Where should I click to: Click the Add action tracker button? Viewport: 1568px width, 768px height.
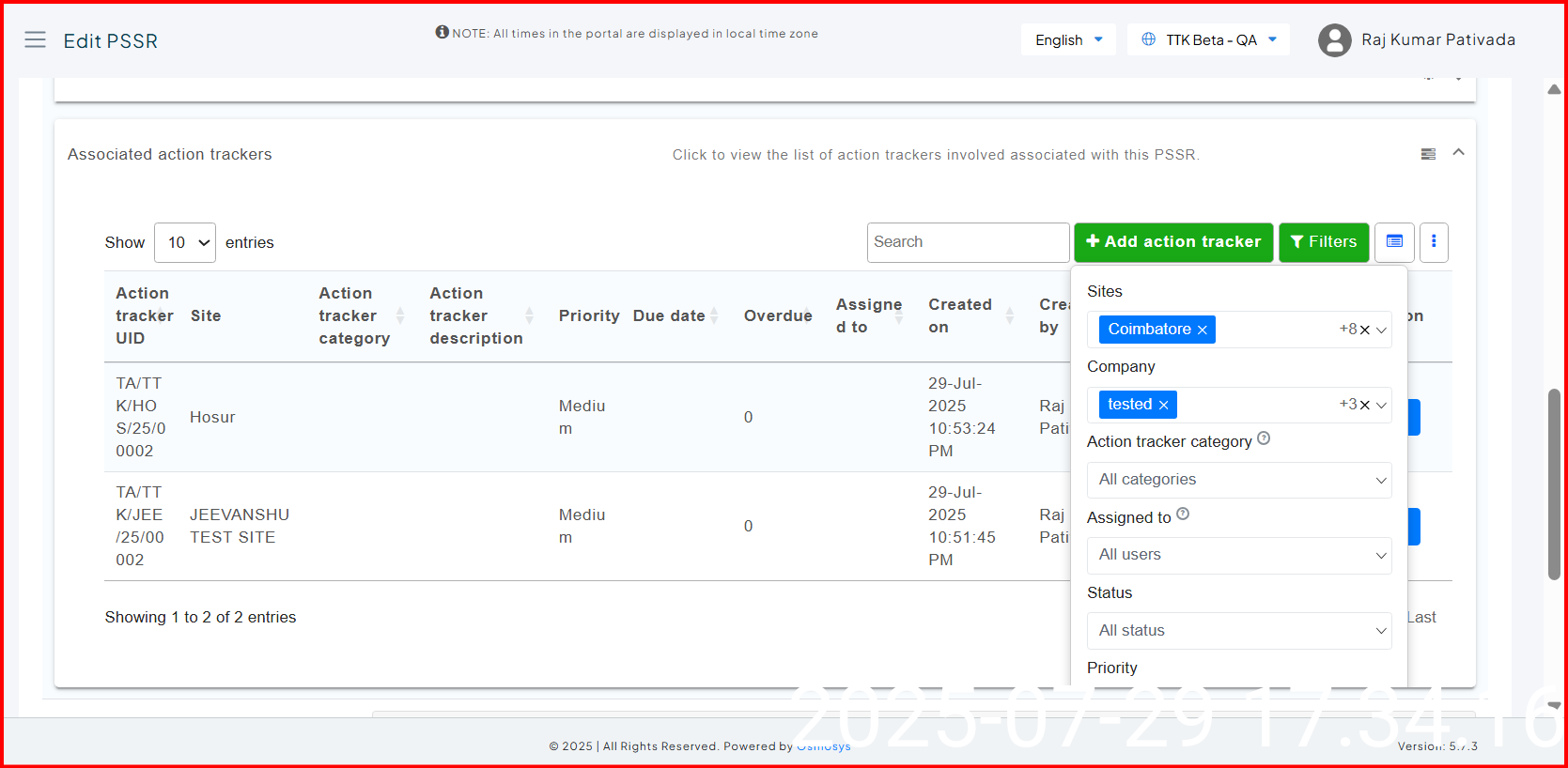(x=1173, y=242)
